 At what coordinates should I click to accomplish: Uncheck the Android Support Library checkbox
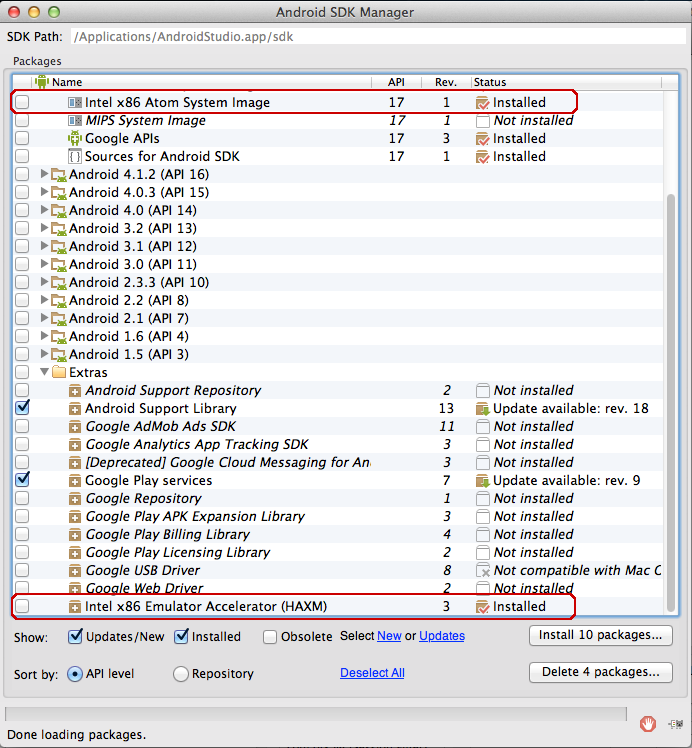(22, 408)
